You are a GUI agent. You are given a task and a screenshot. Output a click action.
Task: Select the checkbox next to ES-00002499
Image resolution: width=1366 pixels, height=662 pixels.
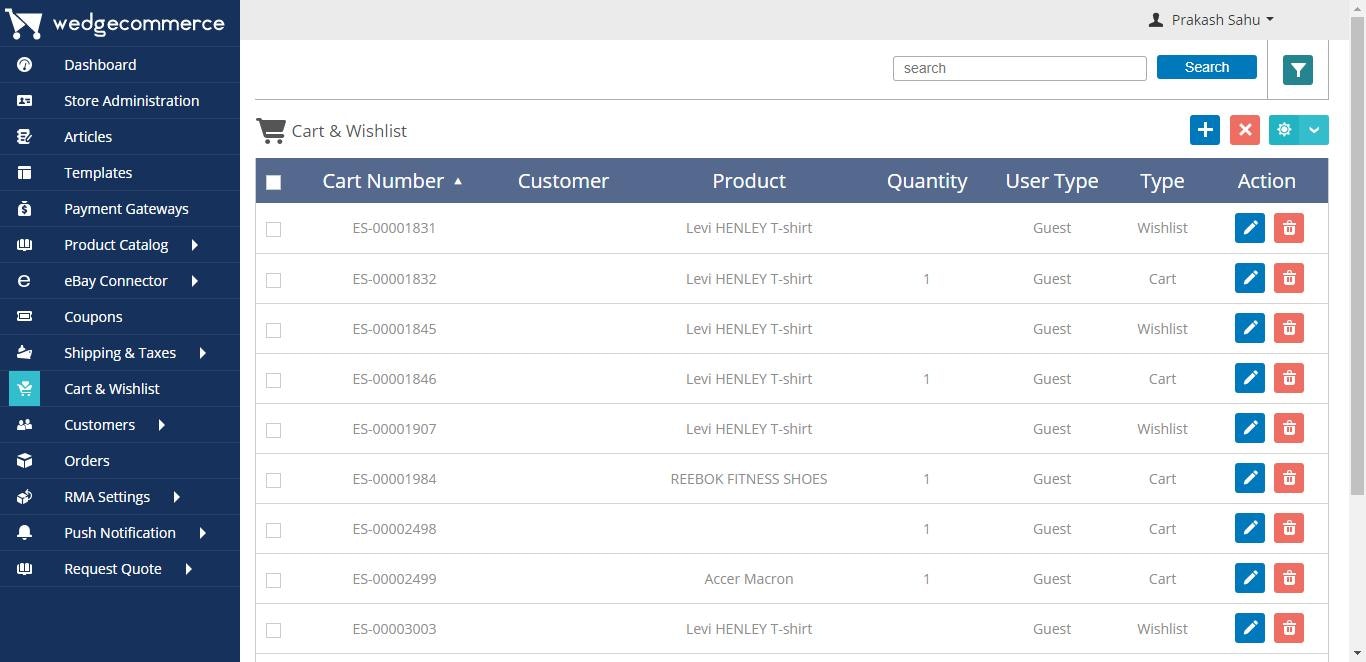(x=274, y=580)
